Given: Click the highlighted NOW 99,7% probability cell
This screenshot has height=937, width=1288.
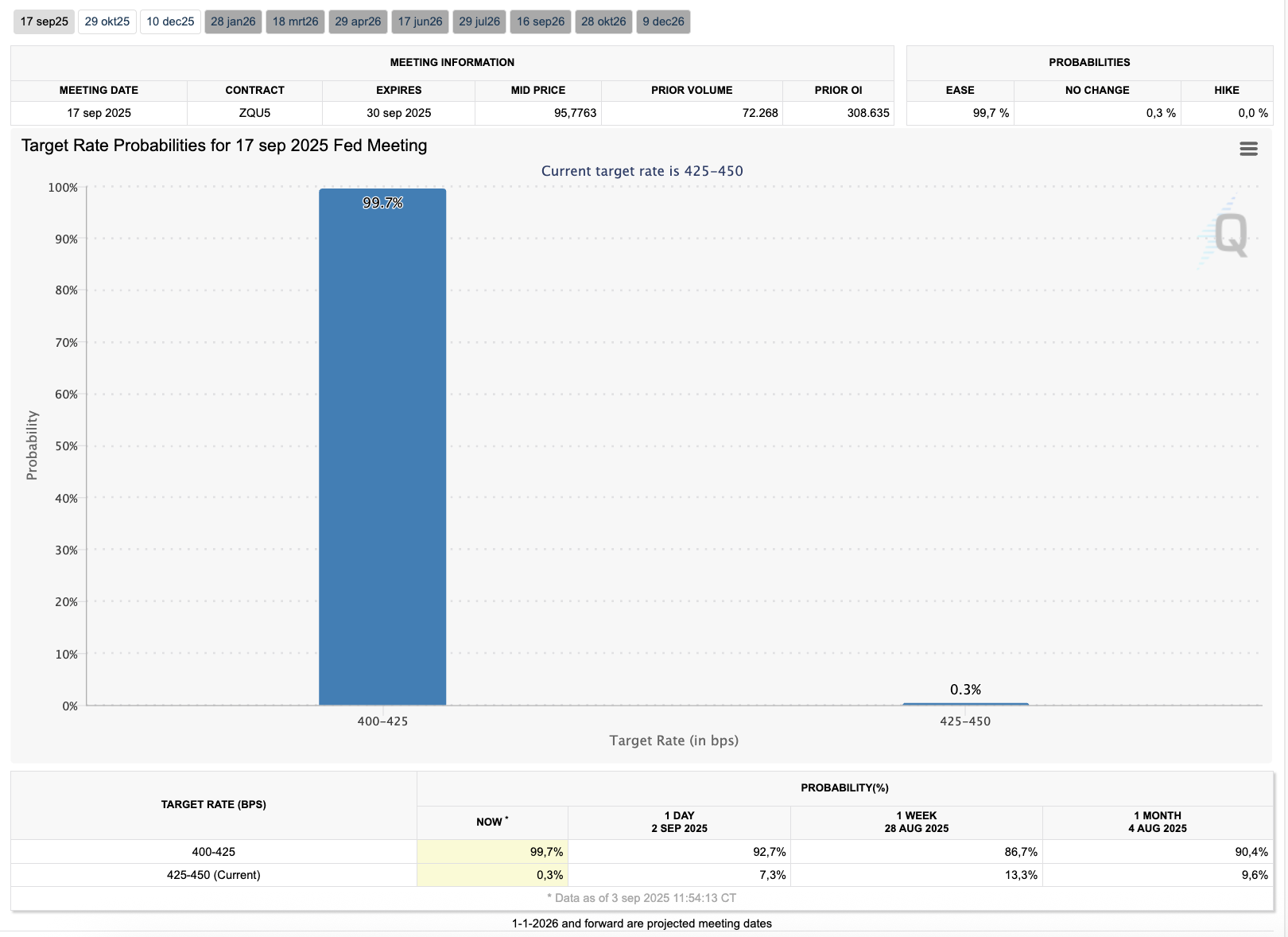Looking at the screenshot, I should [492, 852].
